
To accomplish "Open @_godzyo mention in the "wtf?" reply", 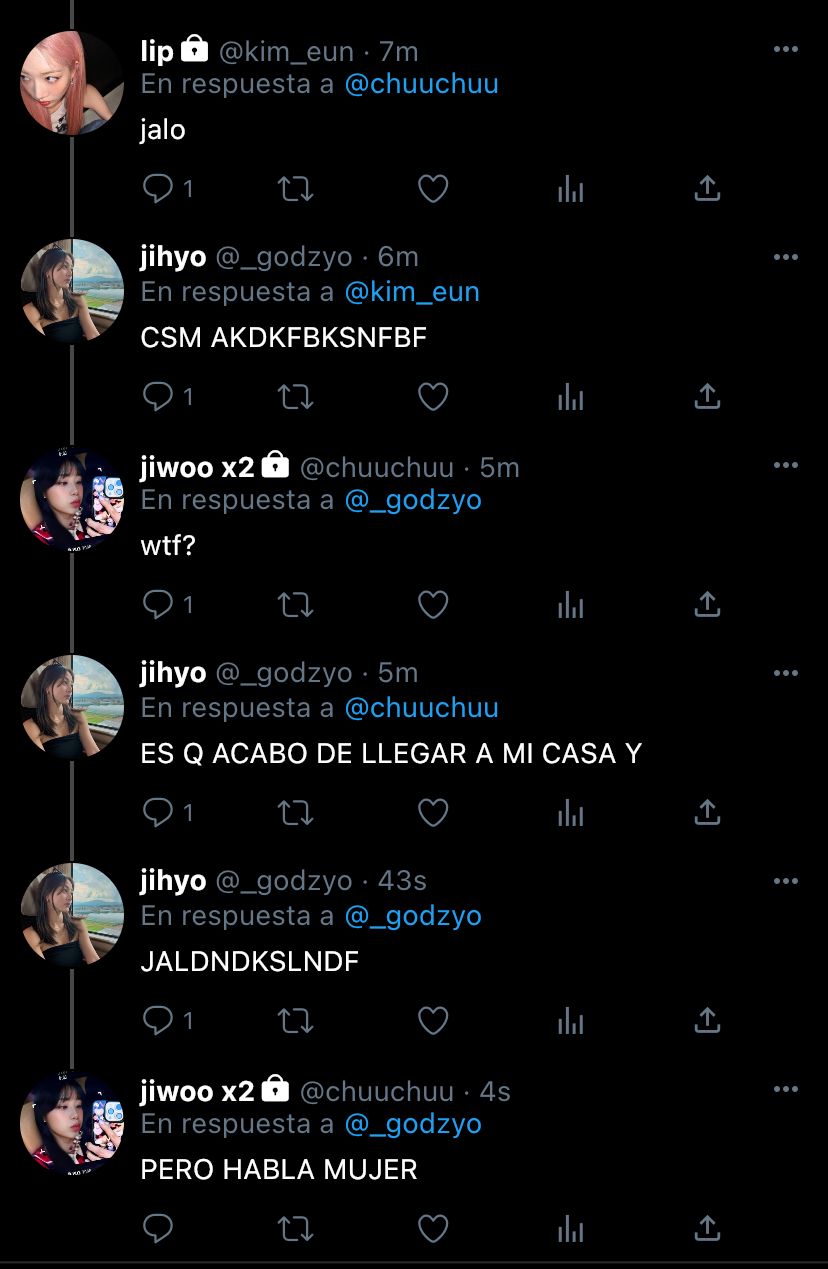I will 413,500.
